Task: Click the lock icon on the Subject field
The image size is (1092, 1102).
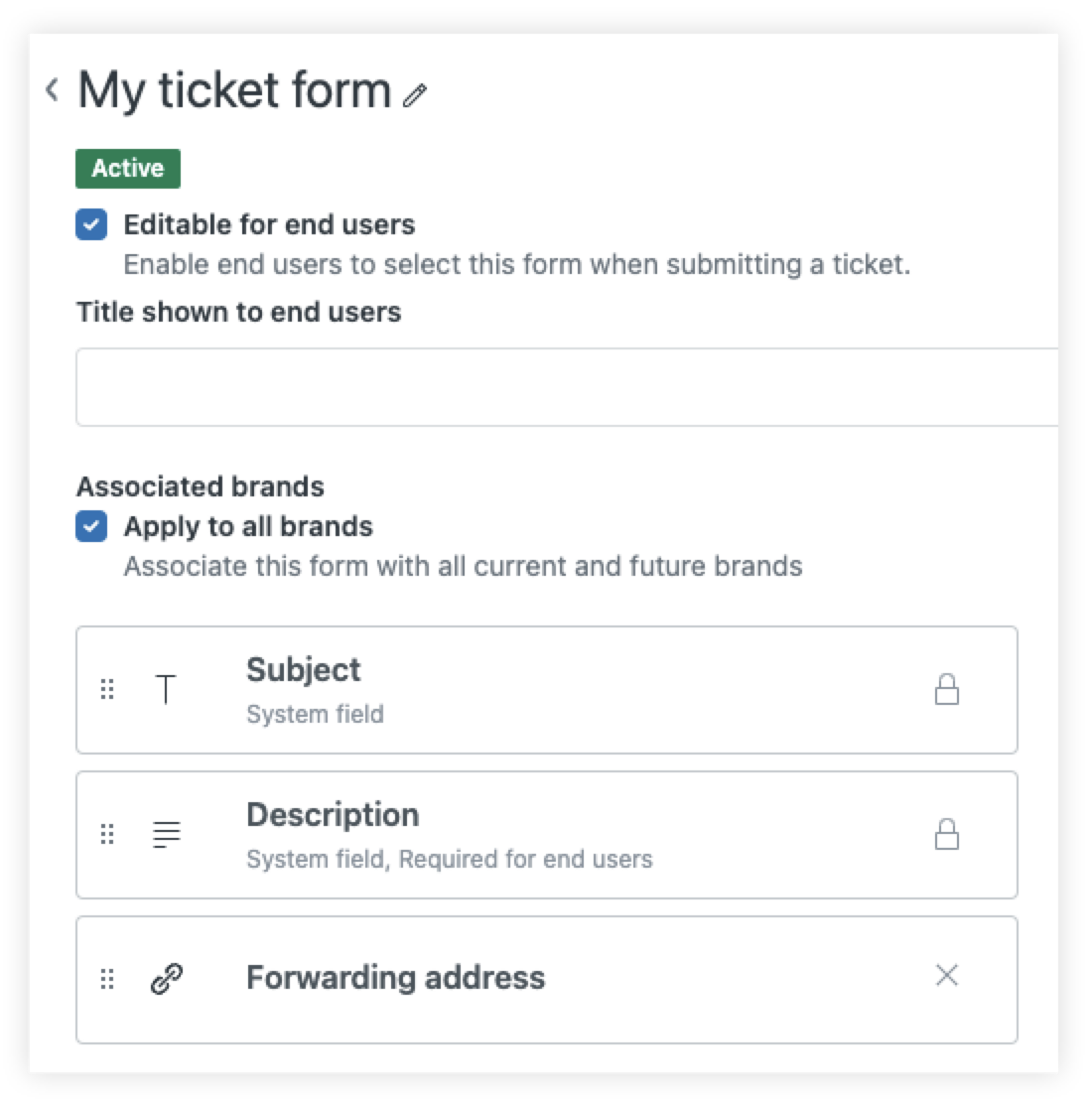Action: coord(947,689)
